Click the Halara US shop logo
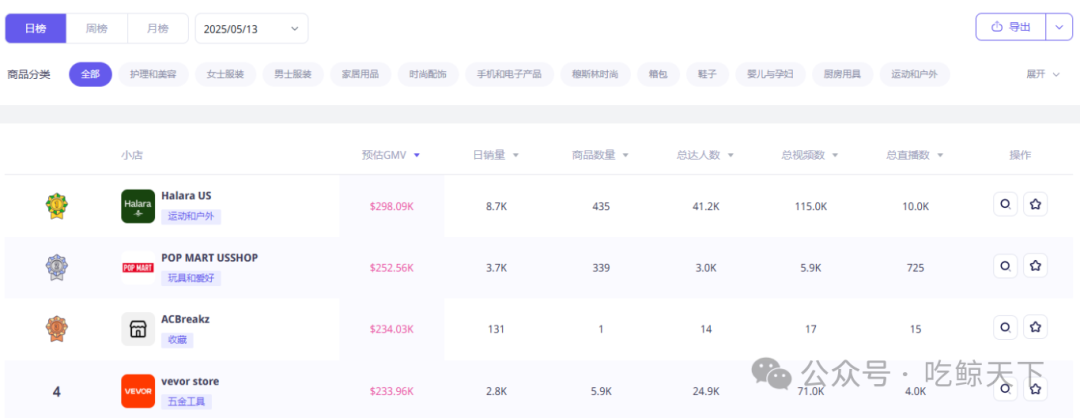Image resolution: width=1080 pixels, height=418 pixels. point(138,206)
